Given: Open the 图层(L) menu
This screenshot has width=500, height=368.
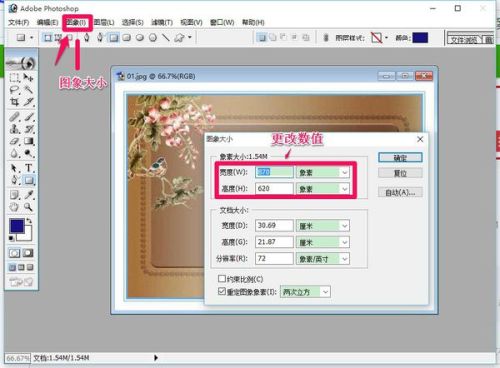Looking at the screenshot, I should point(104,22).
